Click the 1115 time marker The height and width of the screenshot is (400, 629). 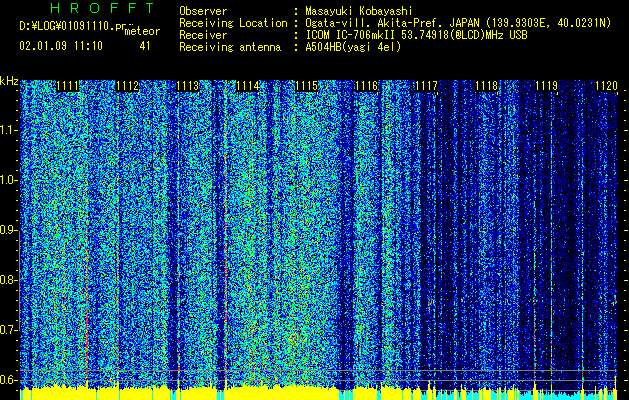(307, 86)
